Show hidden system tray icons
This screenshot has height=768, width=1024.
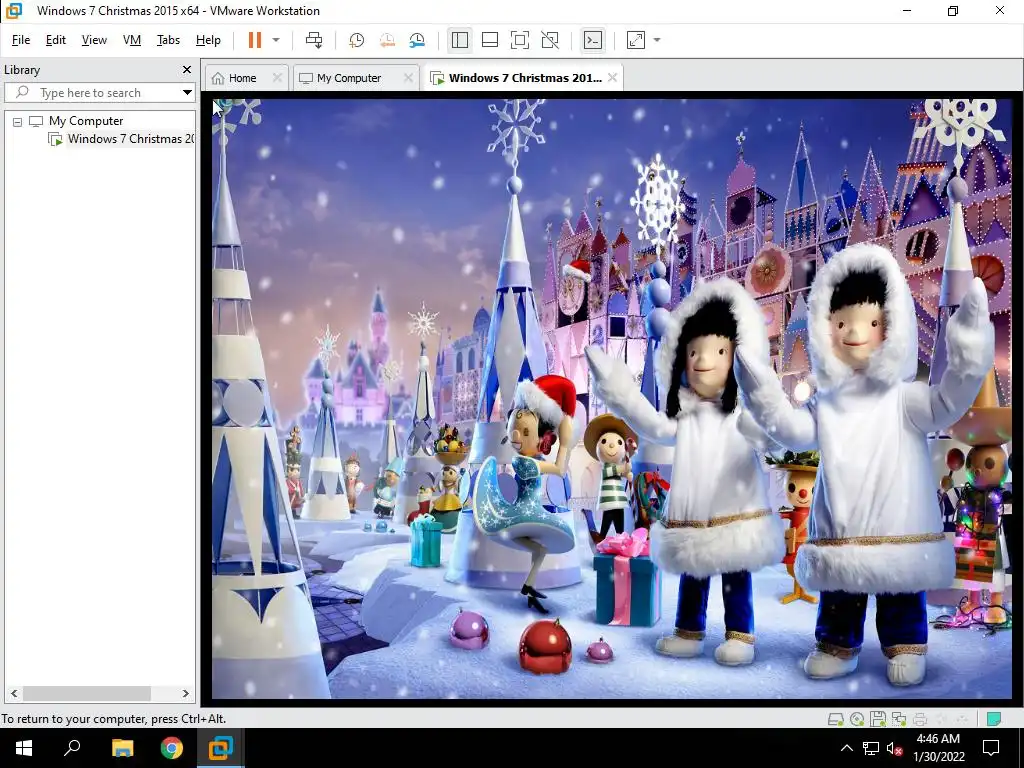point(846,748)
